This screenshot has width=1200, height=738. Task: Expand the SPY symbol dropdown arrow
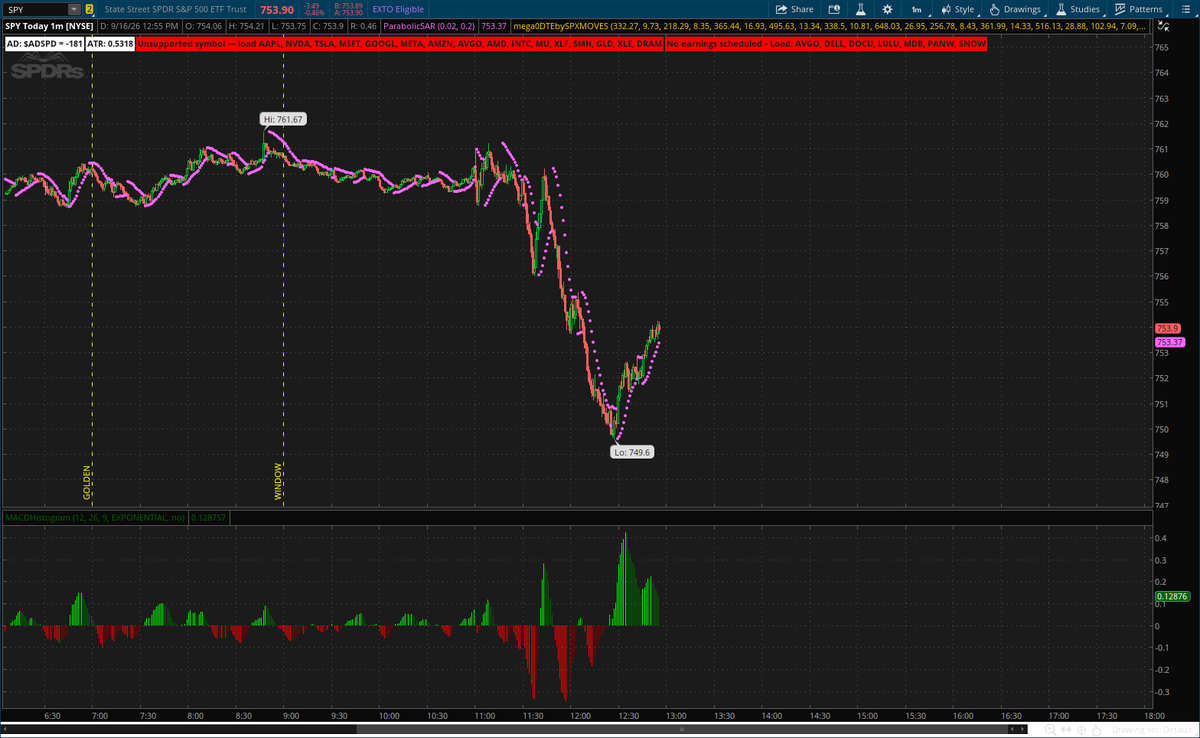tap(74, 9)
